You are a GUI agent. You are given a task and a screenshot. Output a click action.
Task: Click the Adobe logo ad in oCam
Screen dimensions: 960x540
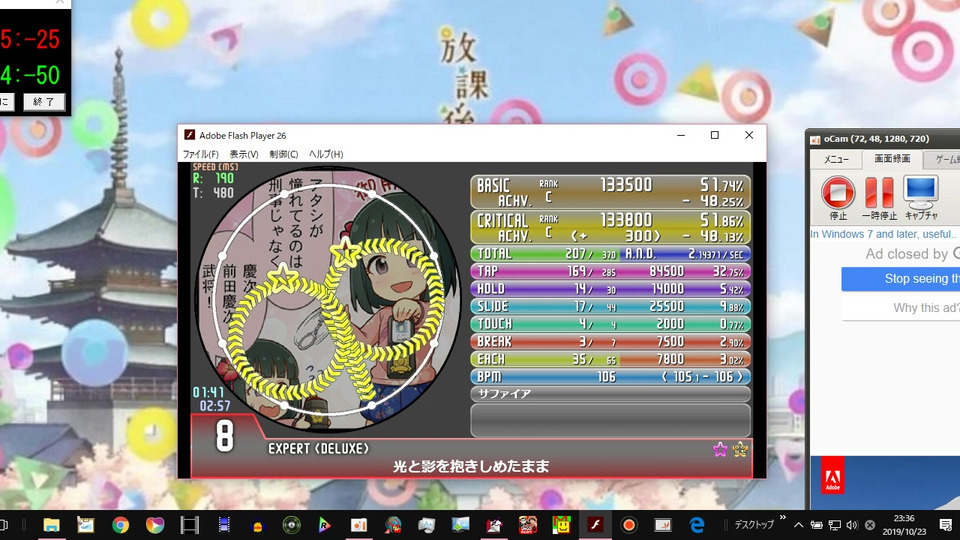pyautogui.click(x=833, y=475)
